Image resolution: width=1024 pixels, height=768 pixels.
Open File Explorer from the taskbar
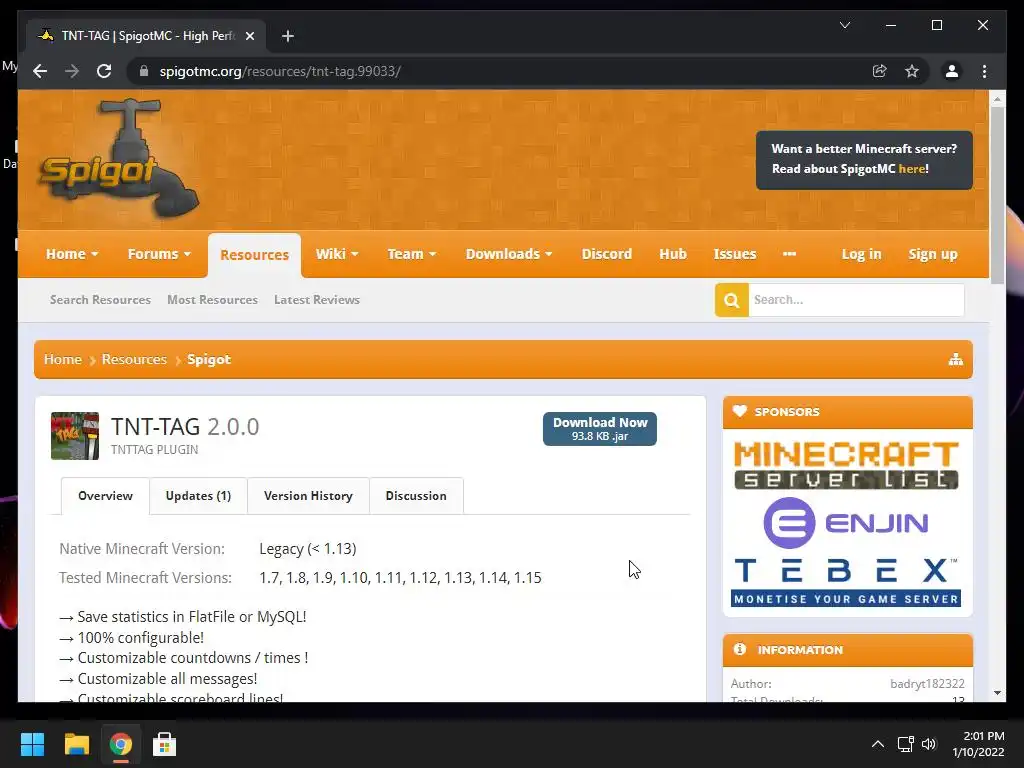tap(76, 744)
